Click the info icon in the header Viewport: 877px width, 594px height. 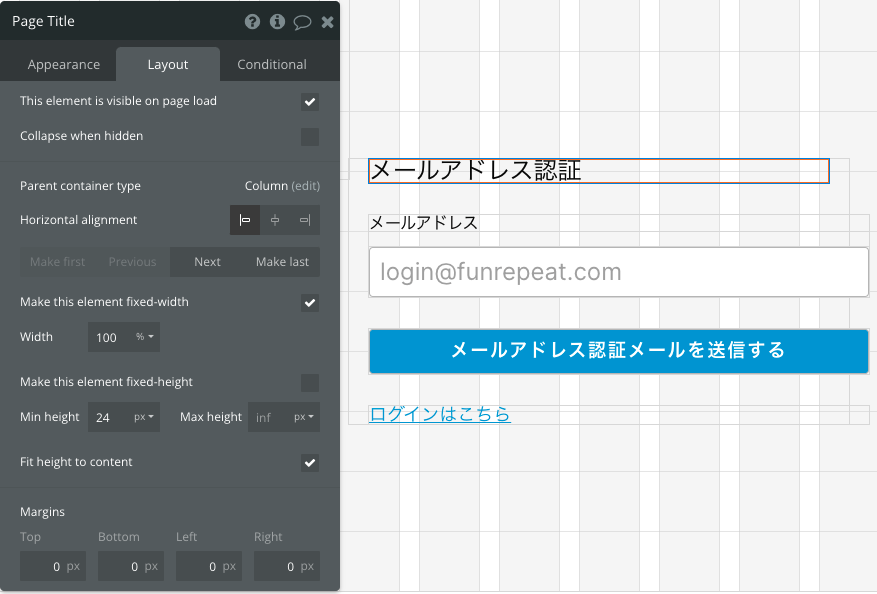[277, 22]
